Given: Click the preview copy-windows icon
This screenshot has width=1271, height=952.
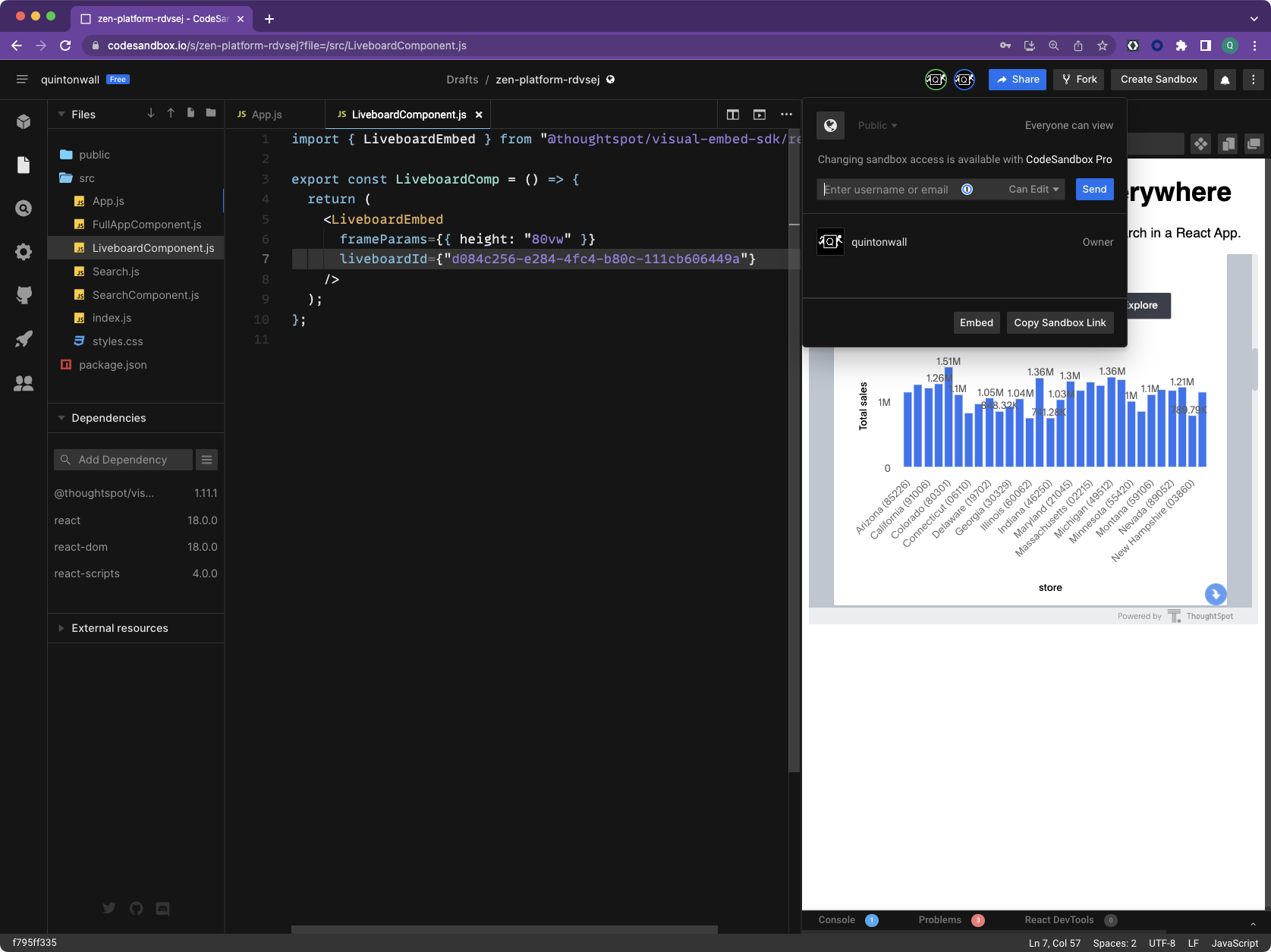Looking at the screenshot, I should click(1228, 143).
